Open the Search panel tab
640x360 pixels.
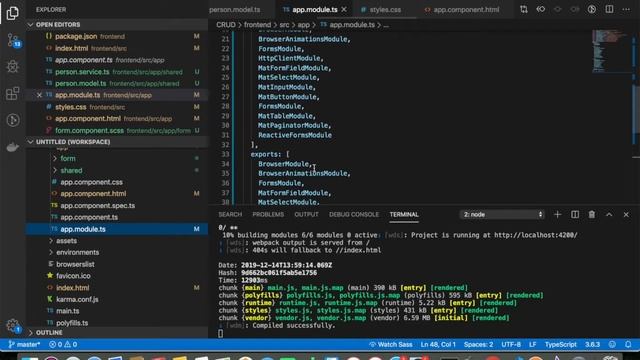coord(230,214)
